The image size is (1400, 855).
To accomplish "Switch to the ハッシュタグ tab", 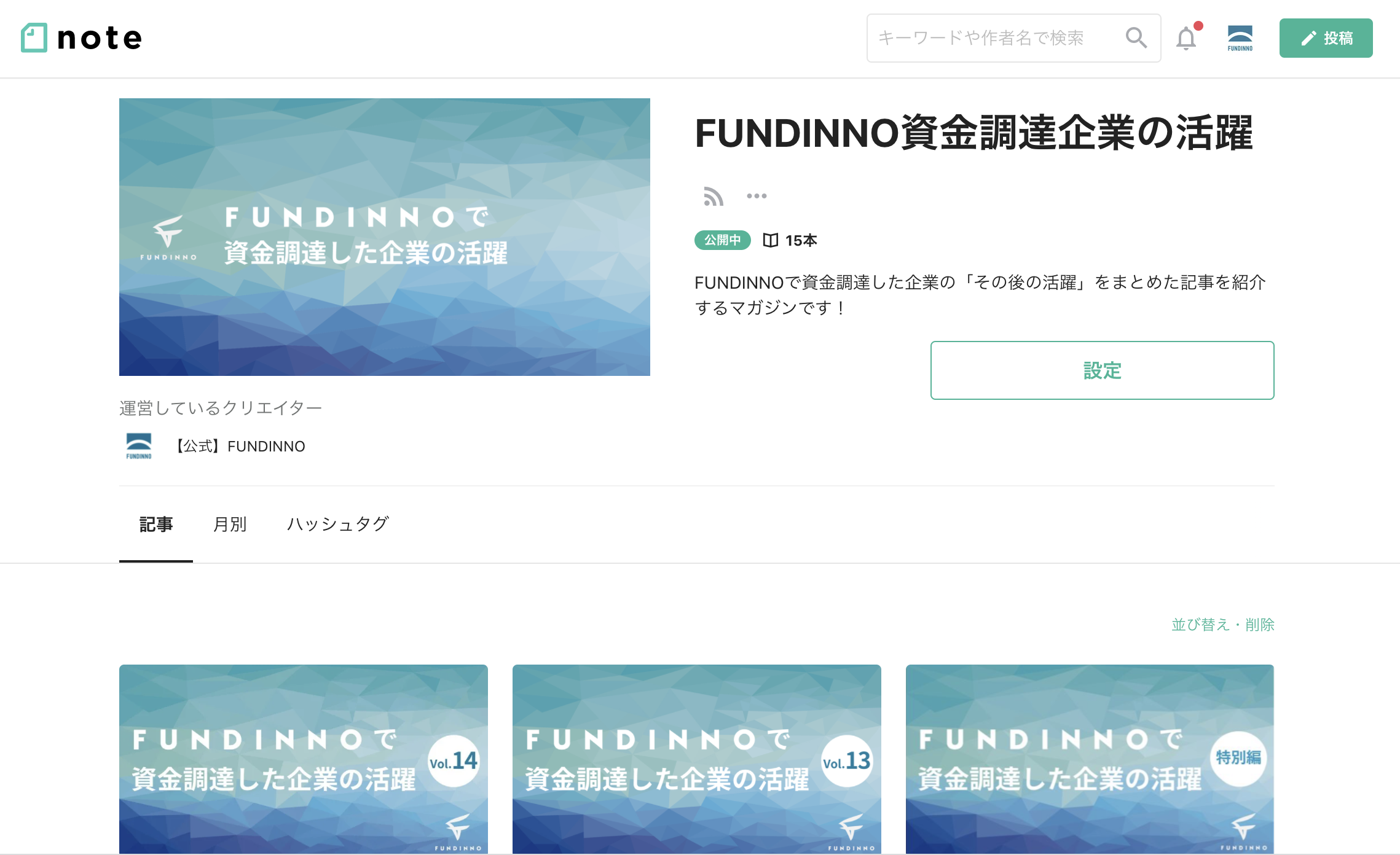I will (x=338, y=524).
